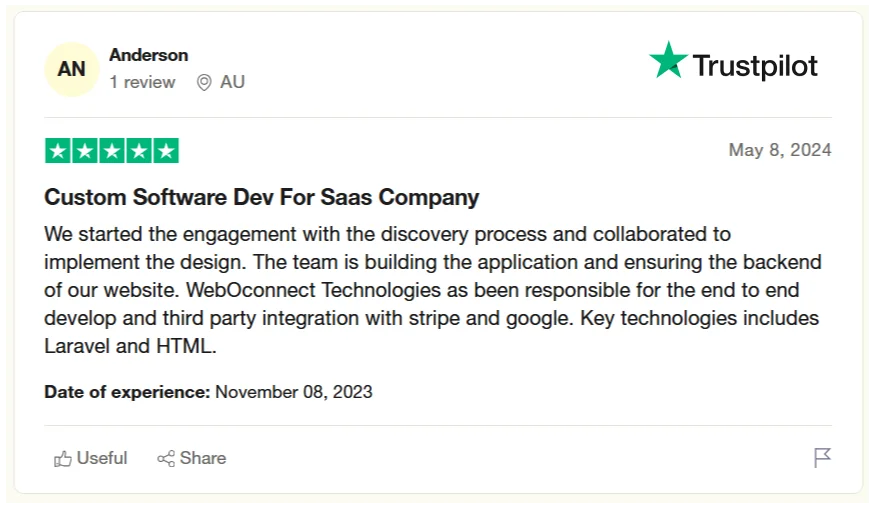Click the share network icon
876x507 pixels.
pos(166,458)
